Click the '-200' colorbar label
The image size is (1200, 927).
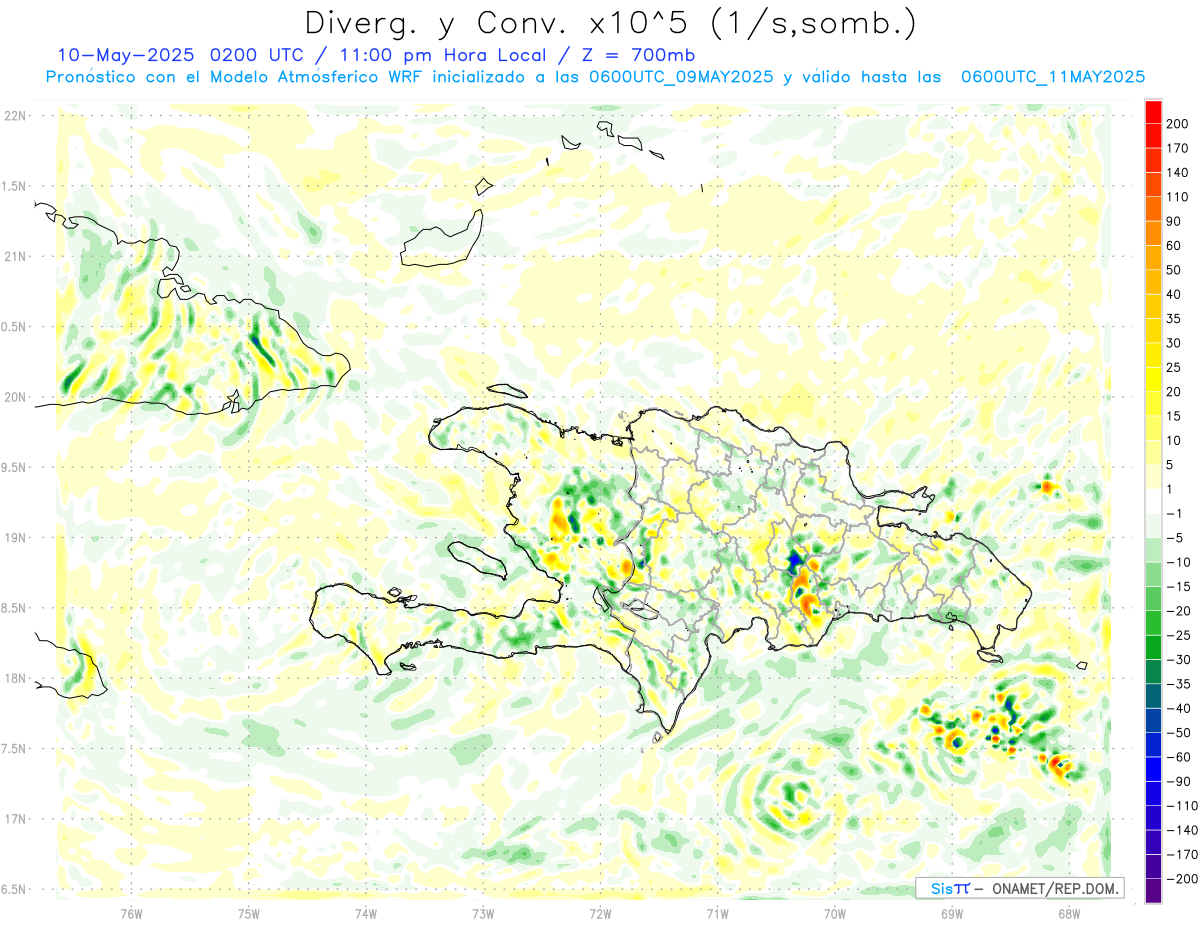click(1181, 879)
